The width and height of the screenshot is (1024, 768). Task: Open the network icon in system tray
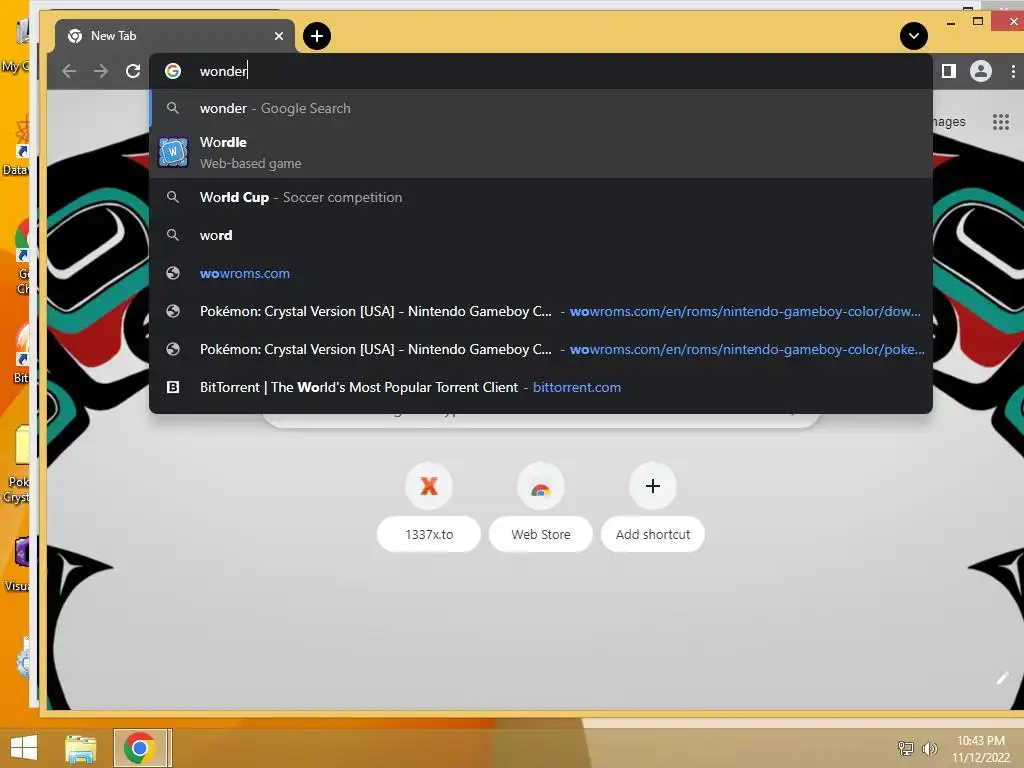point(906,748)
